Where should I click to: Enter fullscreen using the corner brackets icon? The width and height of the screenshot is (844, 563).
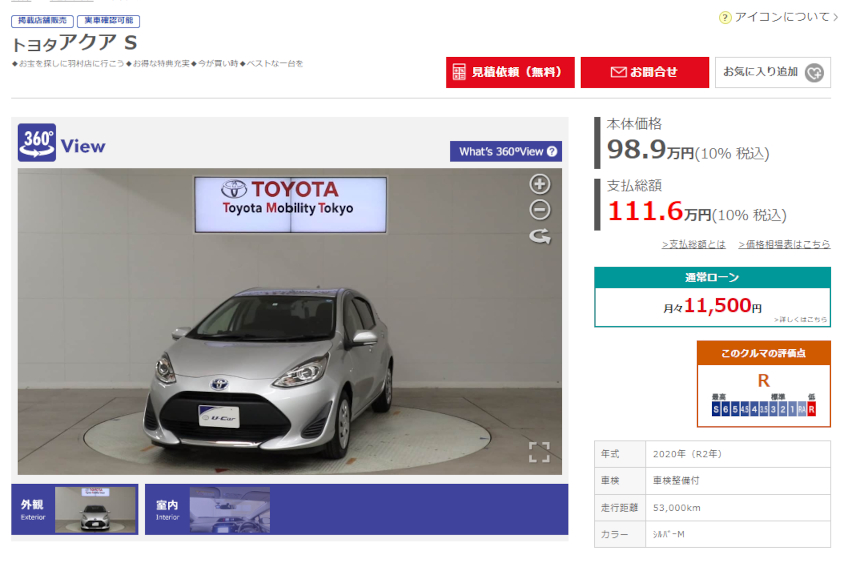[x=539, y=452]
